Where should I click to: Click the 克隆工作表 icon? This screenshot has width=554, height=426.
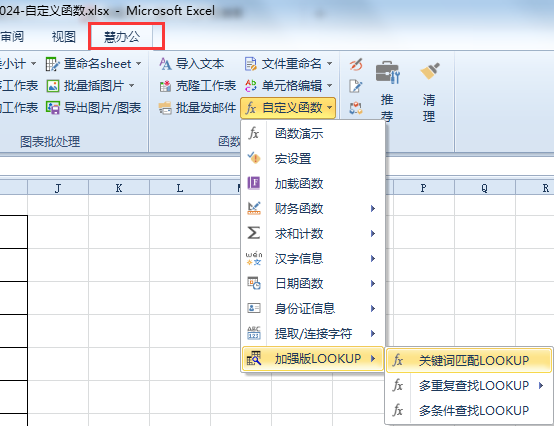165,86
